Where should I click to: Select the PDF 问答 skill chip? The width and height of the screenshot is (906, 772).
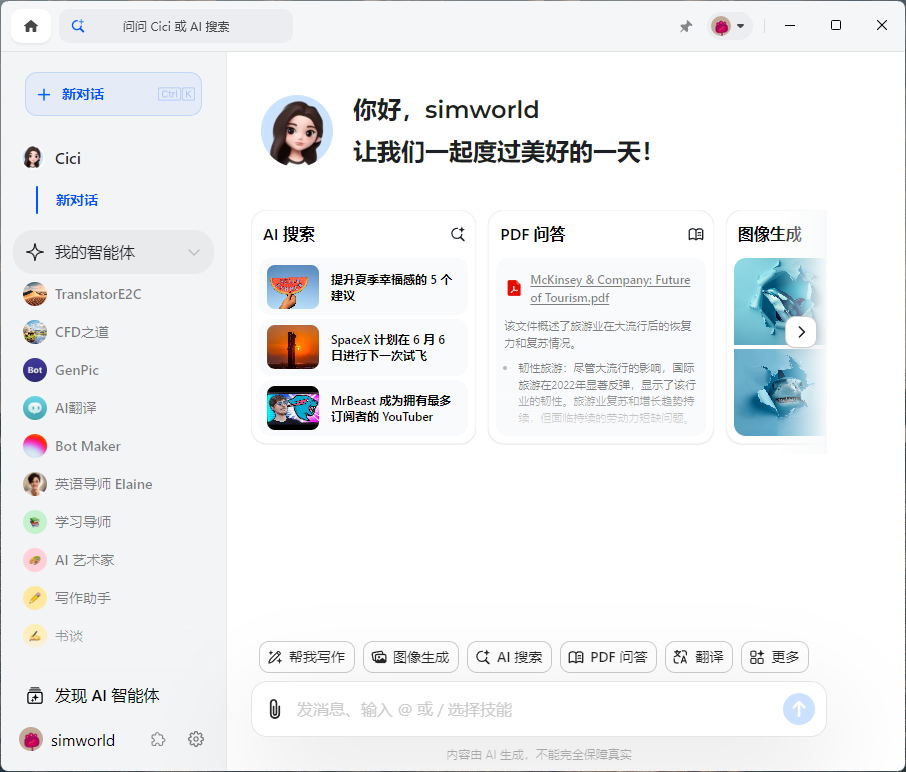pyautogui.click(x=608, y=657)
